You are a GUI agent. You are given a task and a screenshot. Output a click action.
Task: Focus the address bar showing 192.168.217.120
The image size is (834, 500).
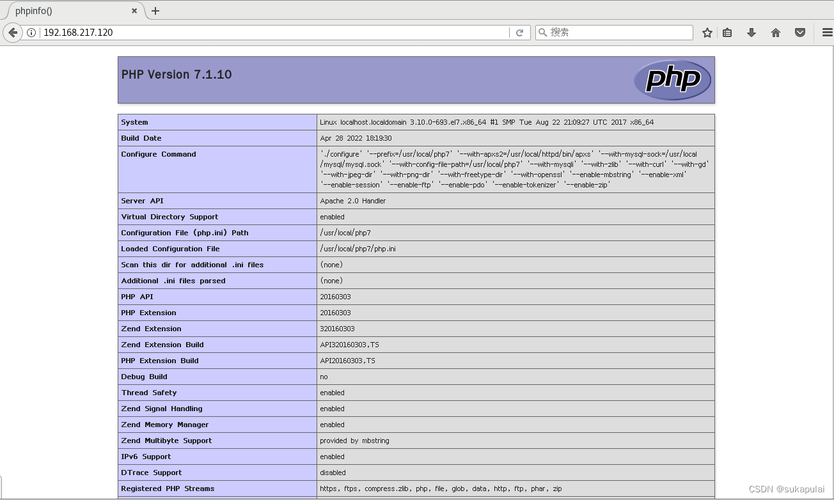[x=274, y=32]
